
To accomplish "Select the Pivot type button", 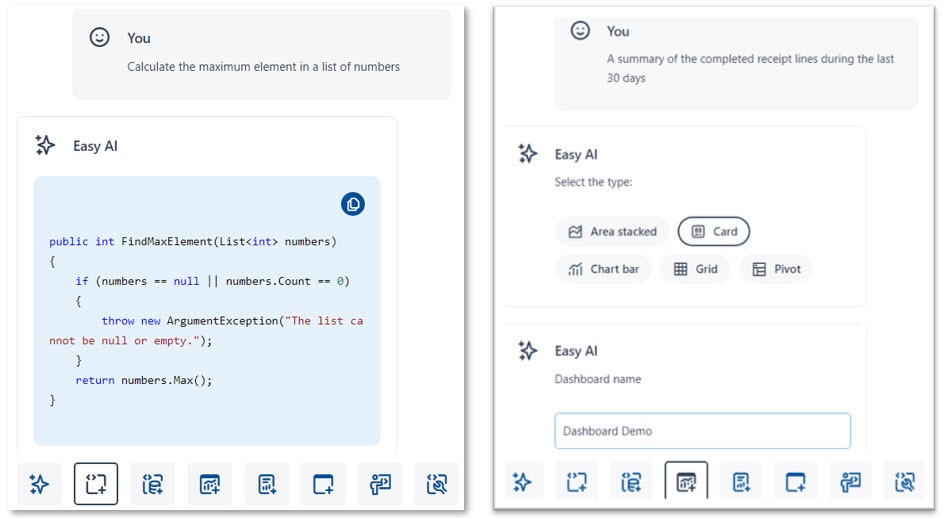I will click(776, 269).
